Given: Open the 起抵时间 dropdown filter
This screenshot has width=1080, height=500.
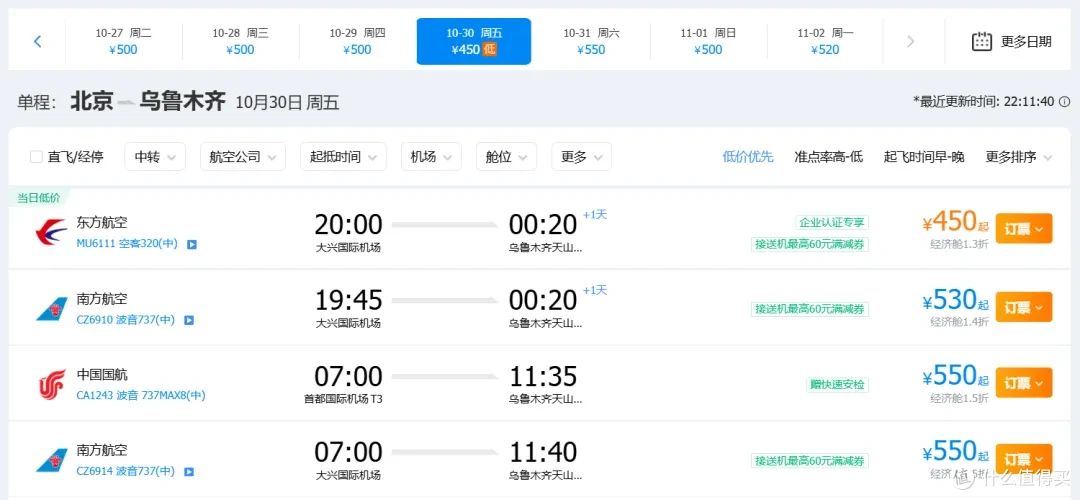Looking at the screenshot, I should click(x=343, y=157).
